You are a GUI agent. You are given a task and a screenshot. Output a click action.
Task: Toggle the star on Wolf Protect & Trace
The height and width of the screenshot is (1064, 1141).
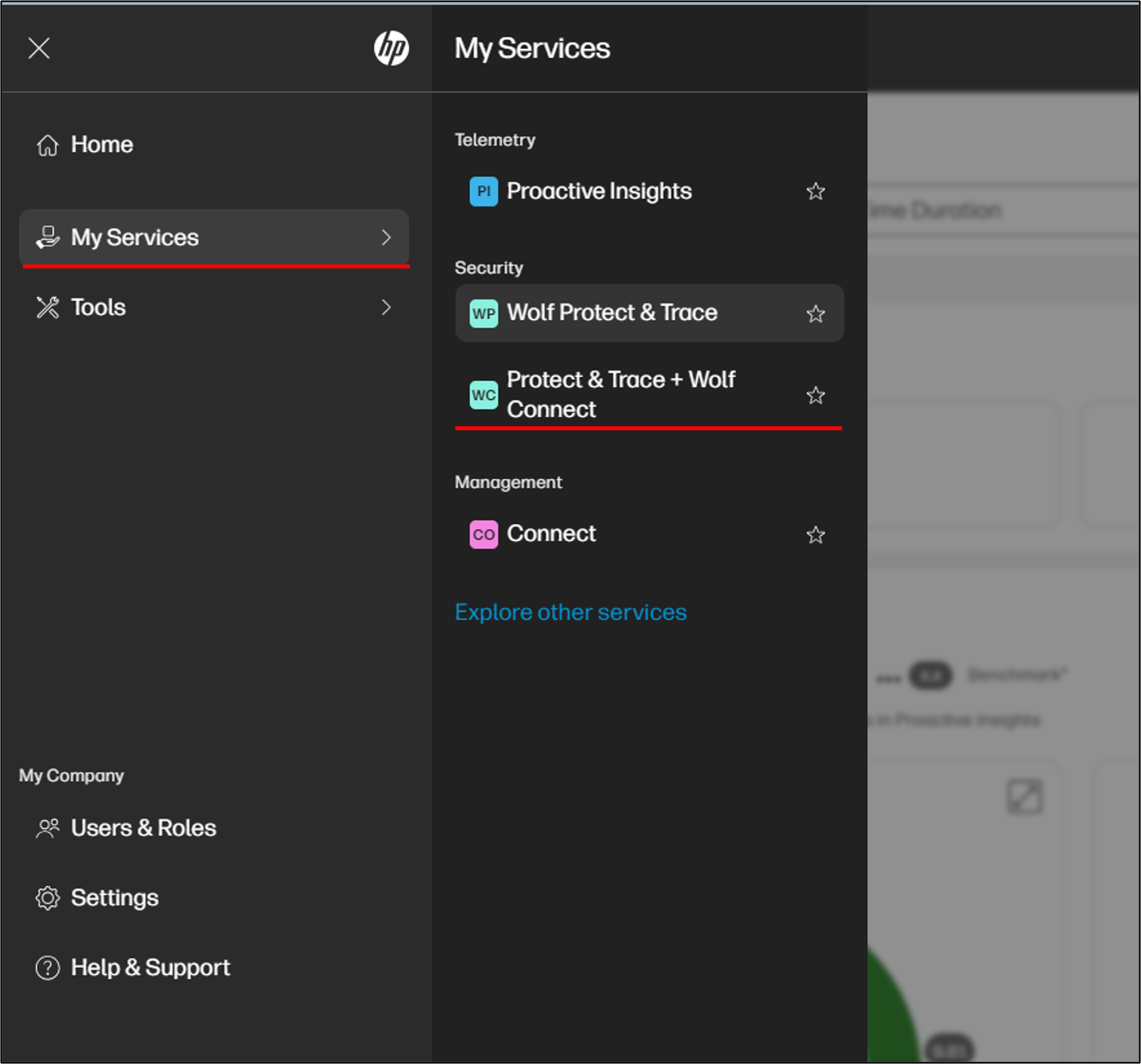(x=816, y=314)
